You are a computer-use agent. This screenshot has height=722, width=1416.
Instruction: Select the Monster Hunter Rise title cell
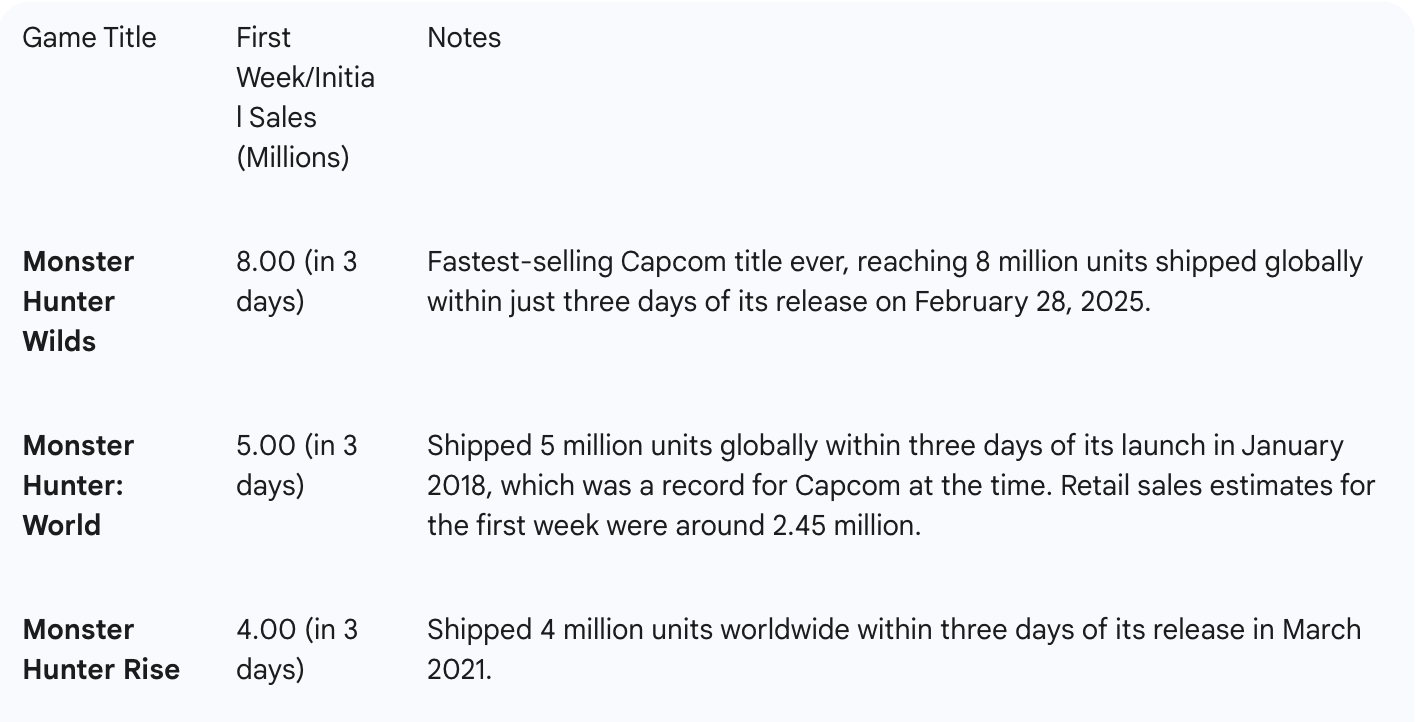(x=101, y=649)
